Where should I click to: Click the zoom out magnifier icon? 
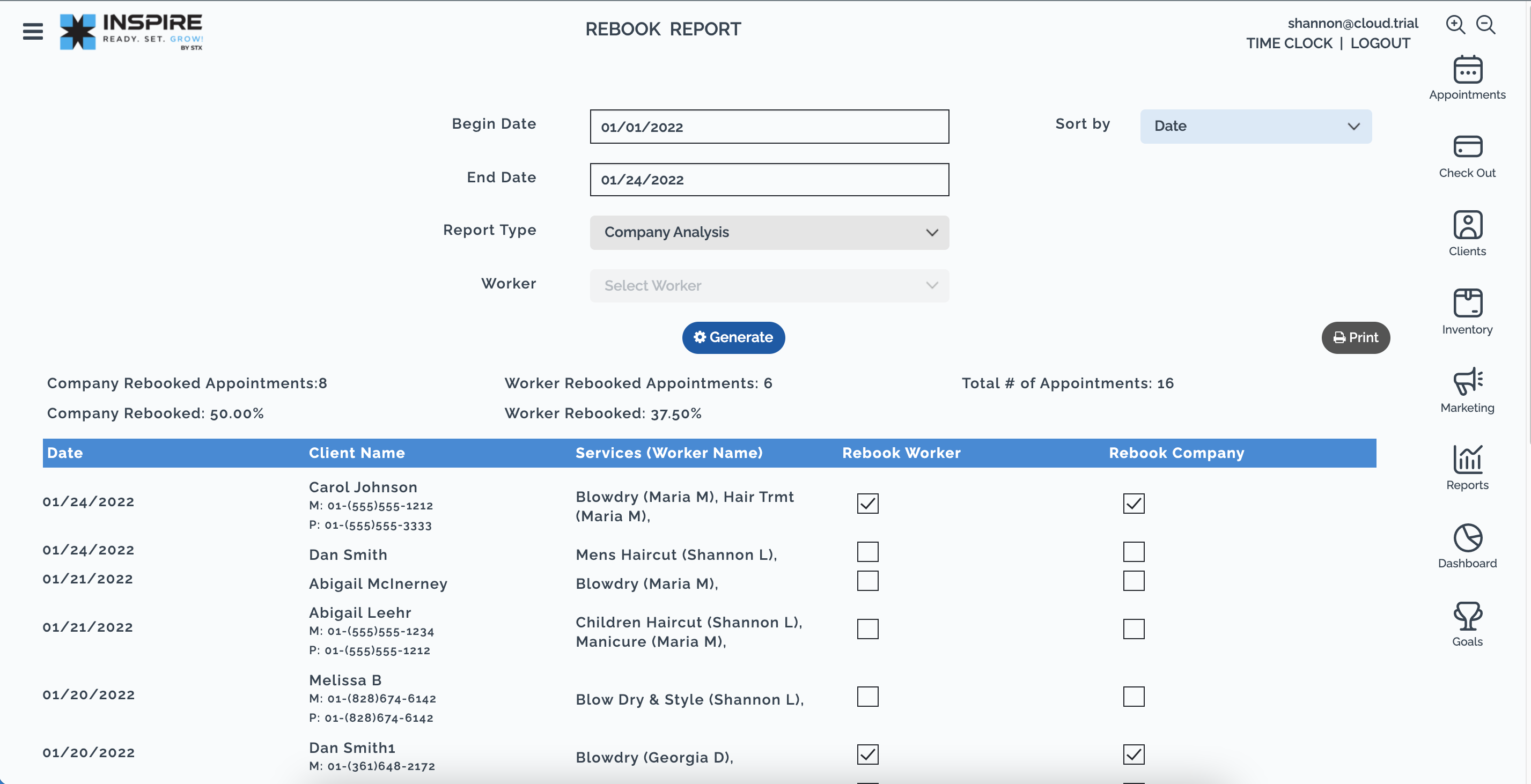[x=1486, y=24]
